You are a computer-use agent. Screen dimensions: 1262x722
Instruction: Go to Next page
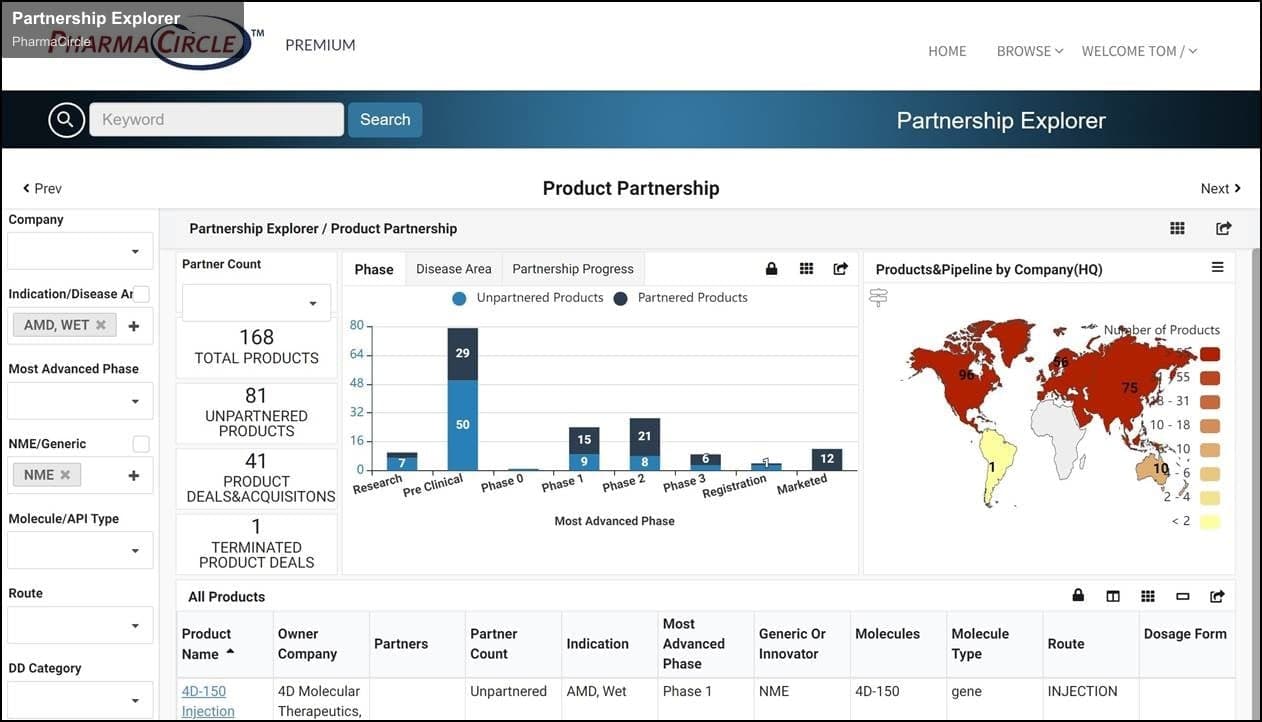coord(1220,188)
